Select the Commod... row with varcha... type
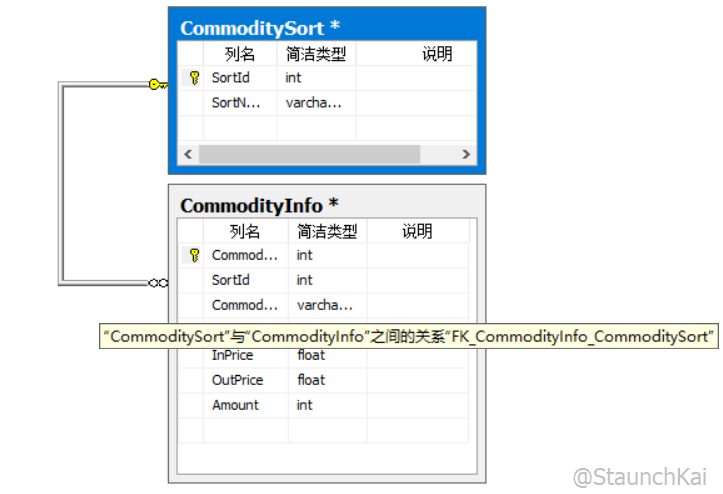Screen dimensions: 723x494 click(x=324, y=305)
